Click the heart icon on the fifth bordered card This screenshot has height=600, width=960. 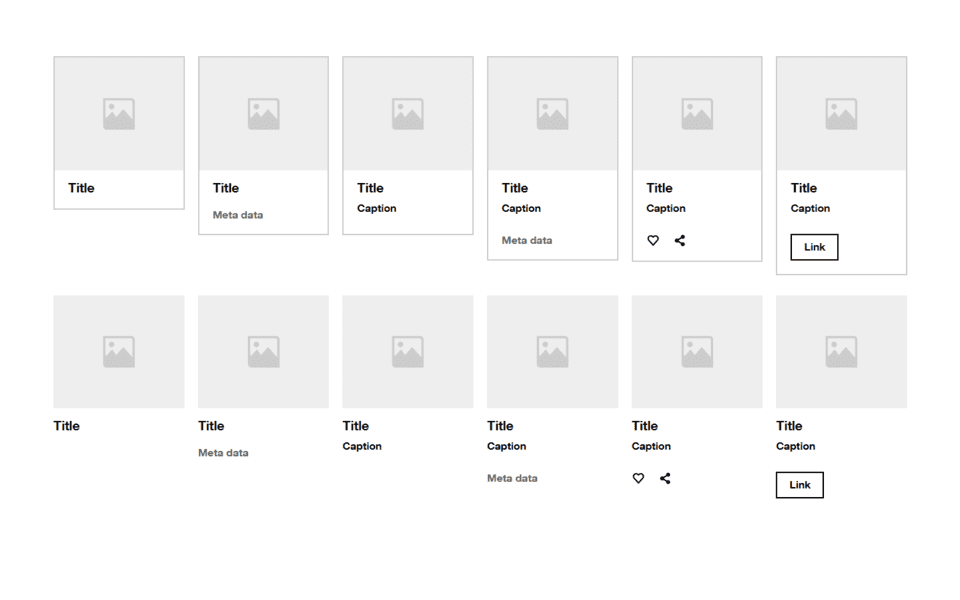pyautogui.click(x=653, y=240)
